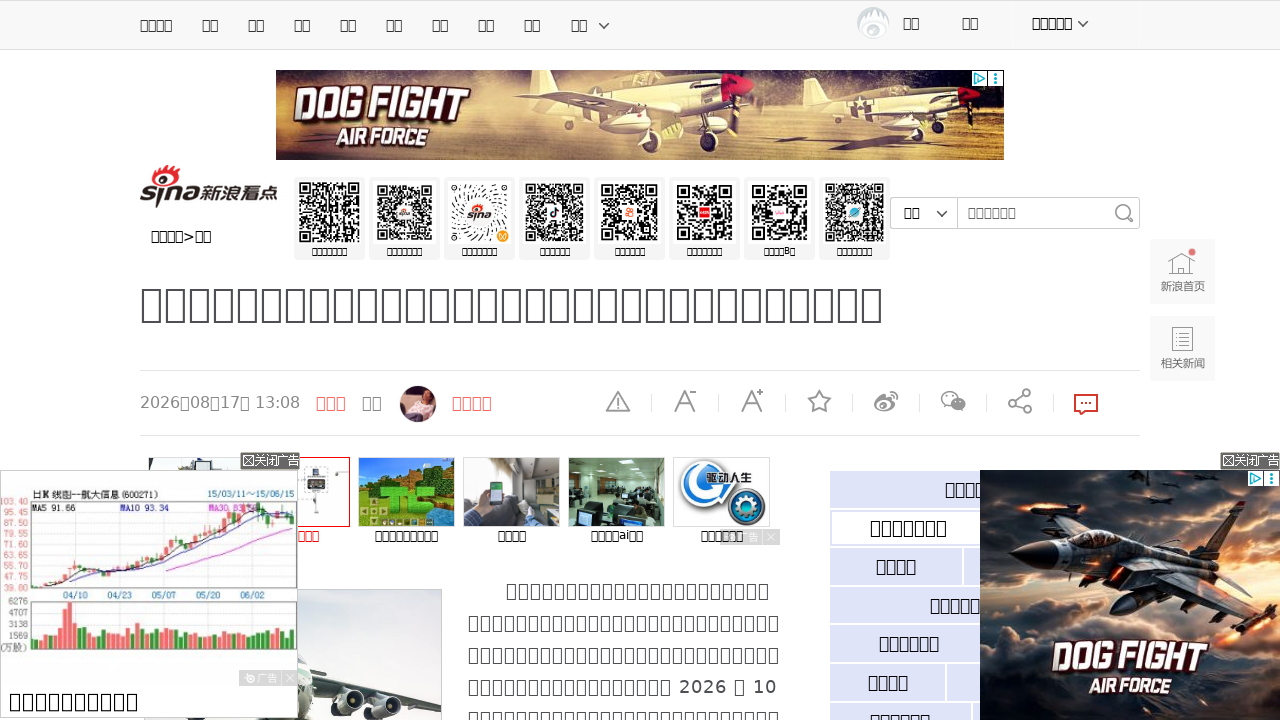The width and height of the screenshot is (1280, 720).
Task: Click the bottom-right Dog Fight jet ad image
Action: pos(1130,595)
